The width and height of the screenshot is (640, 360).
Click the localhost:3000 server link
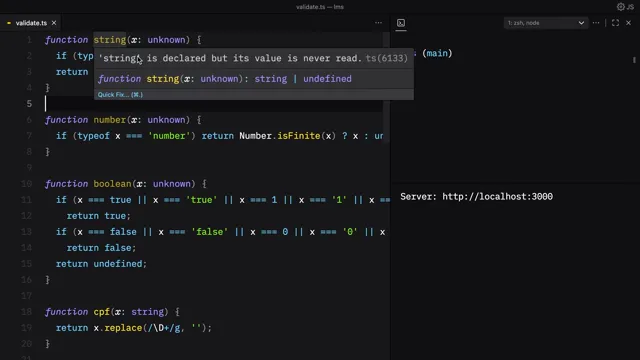(x=497, y=196)
